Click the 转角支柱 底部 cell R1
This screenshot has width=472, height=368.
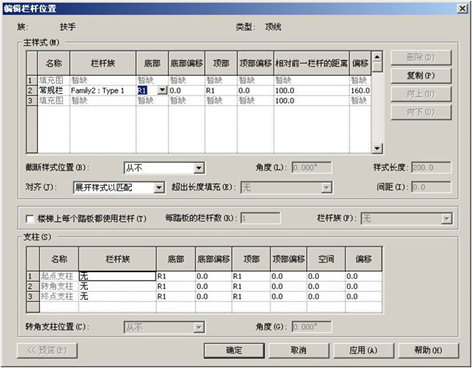176,286
